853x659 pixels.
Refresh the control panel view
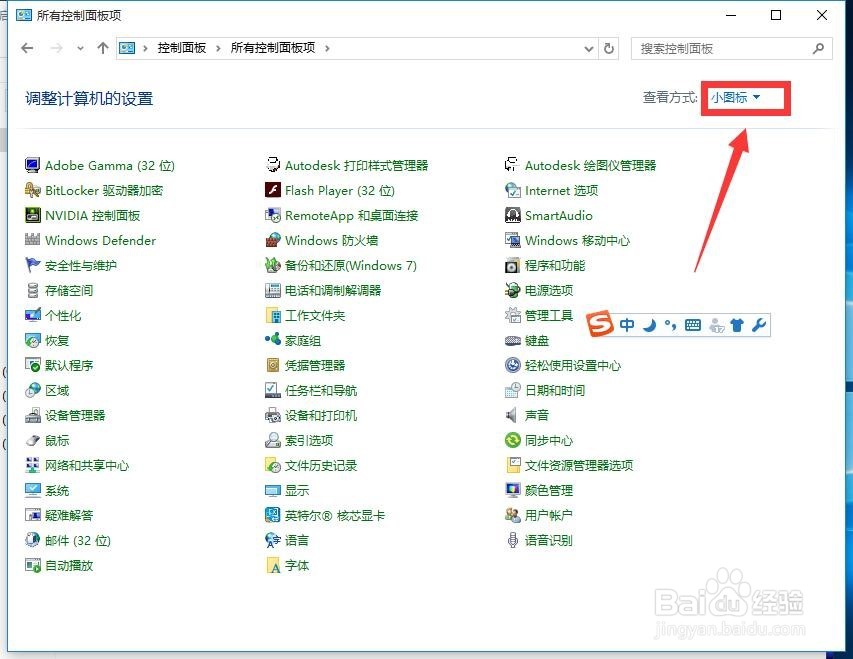pos(609,48)
